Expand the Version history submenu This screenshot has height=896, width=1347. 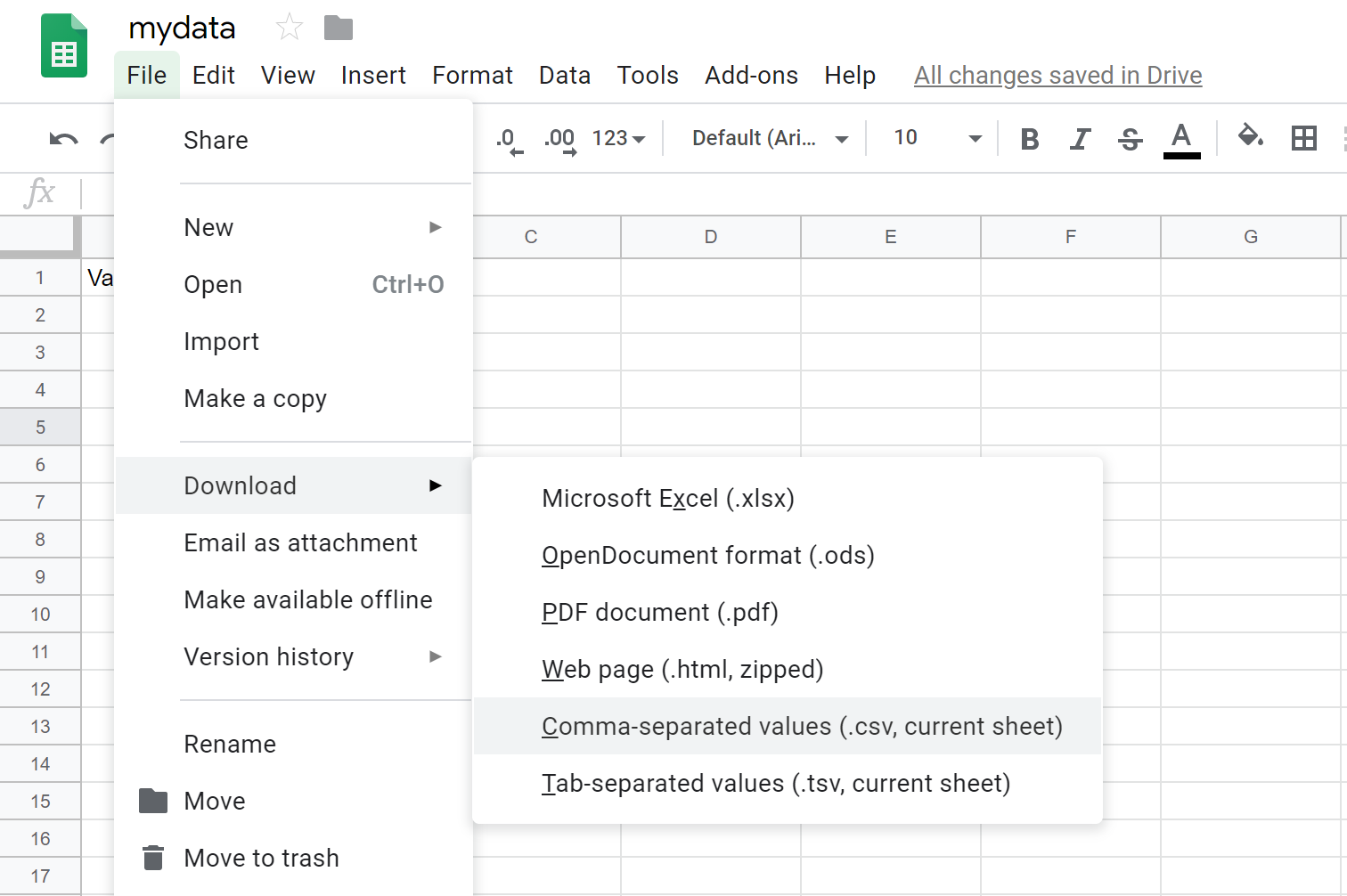293,656
